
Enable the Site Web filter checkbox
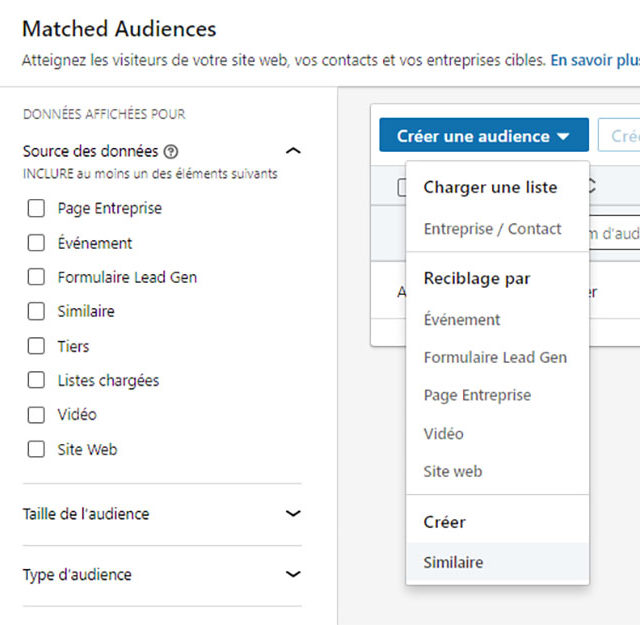coord(36,449)
